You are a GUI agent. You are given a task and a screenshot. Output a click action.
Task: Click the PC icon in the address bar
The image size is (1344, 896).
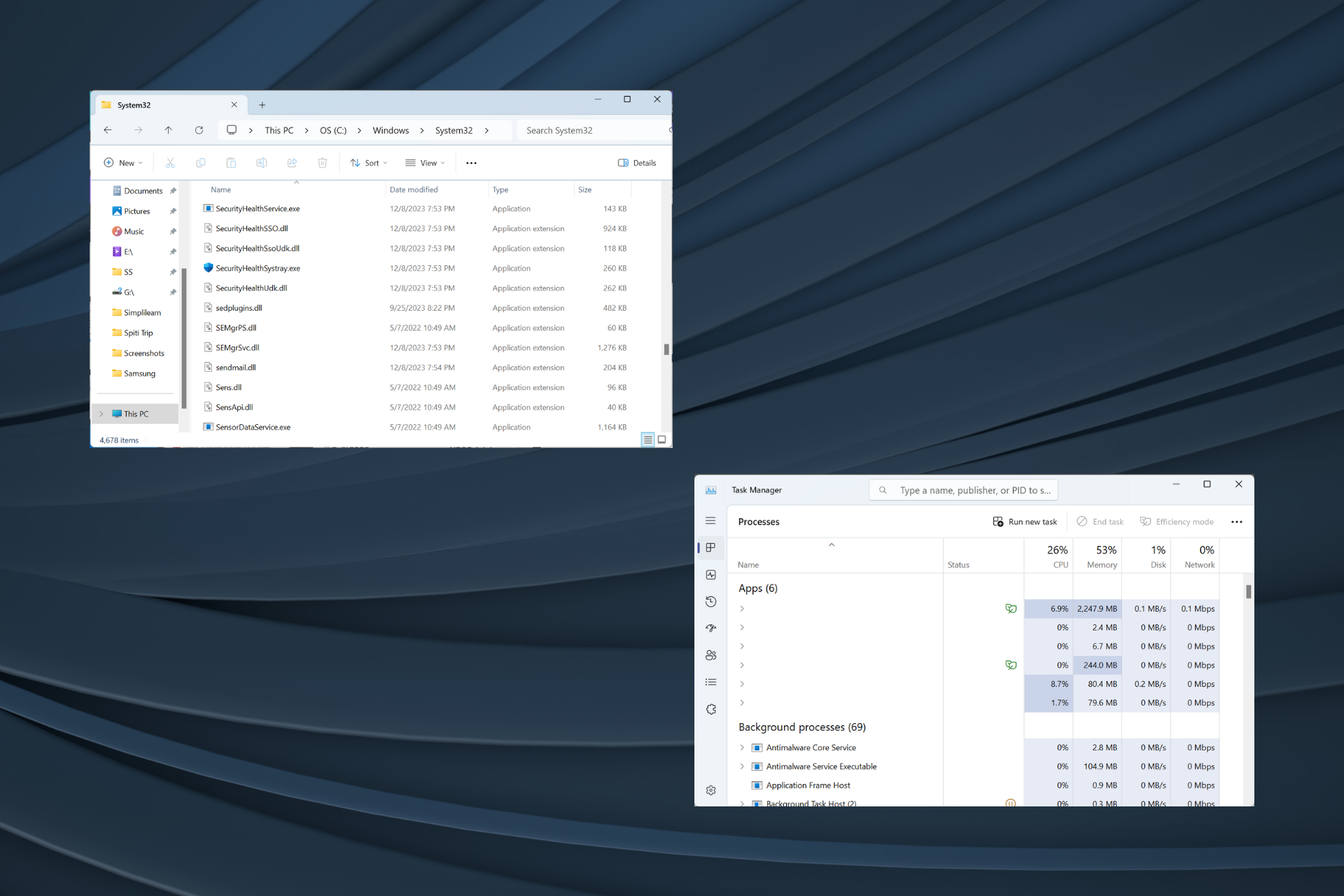pyautogui.click(x=232, y=130)
